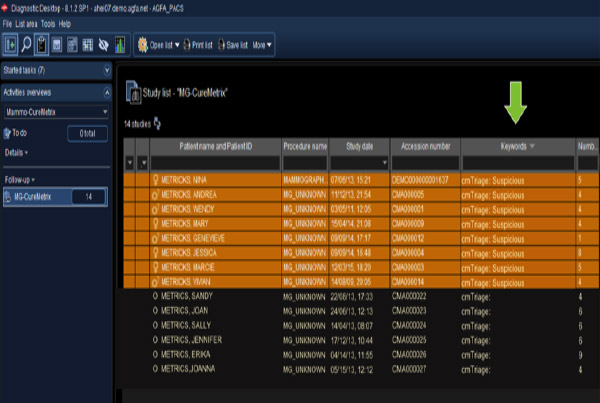
Task: Open the Help menu
Action: pos(65,24)
